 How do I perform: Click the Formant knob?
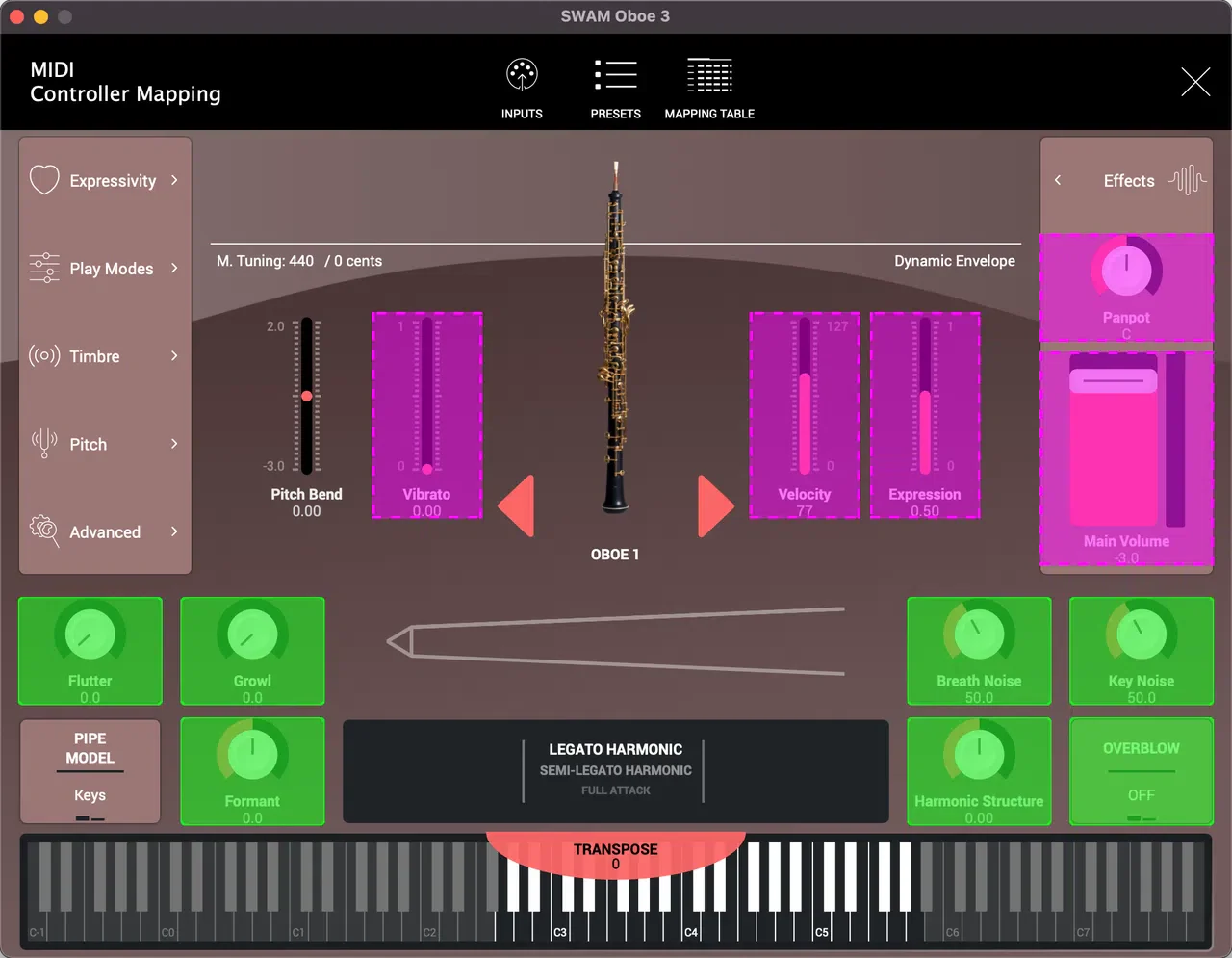(252, 755)
